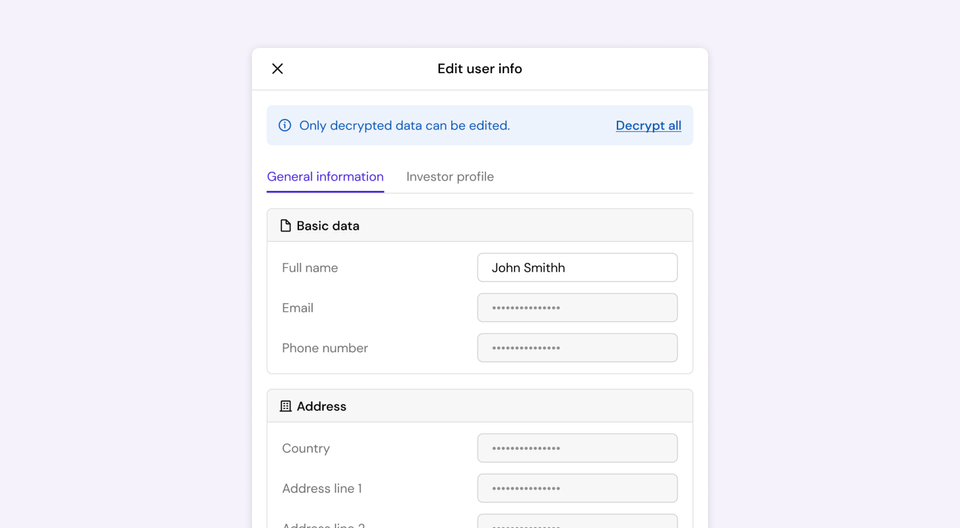Click the partially visible Address line 2 field
Screen dimensions: 960x528
coord(577,522)
